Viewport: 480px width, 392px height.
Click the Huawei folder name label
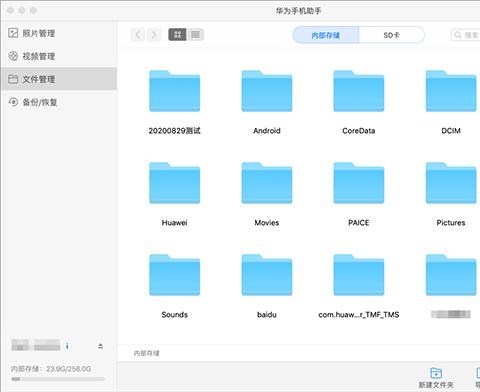175,223
